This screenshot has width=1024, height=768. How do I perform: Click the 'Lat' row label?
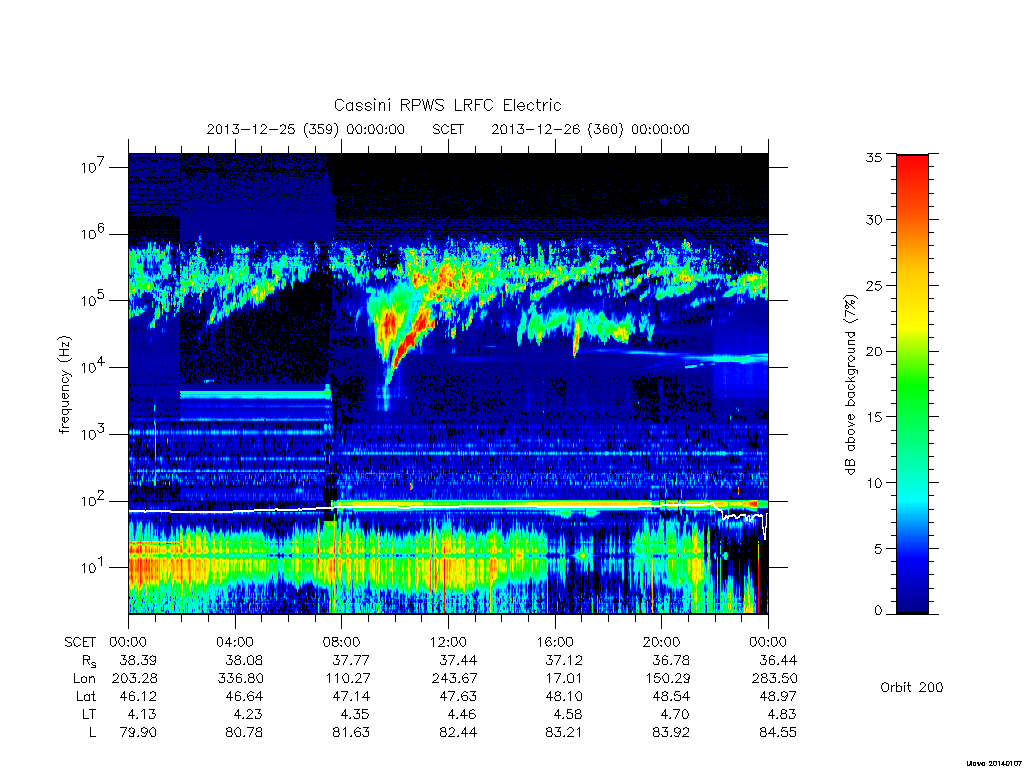click(x=86, y=696)
